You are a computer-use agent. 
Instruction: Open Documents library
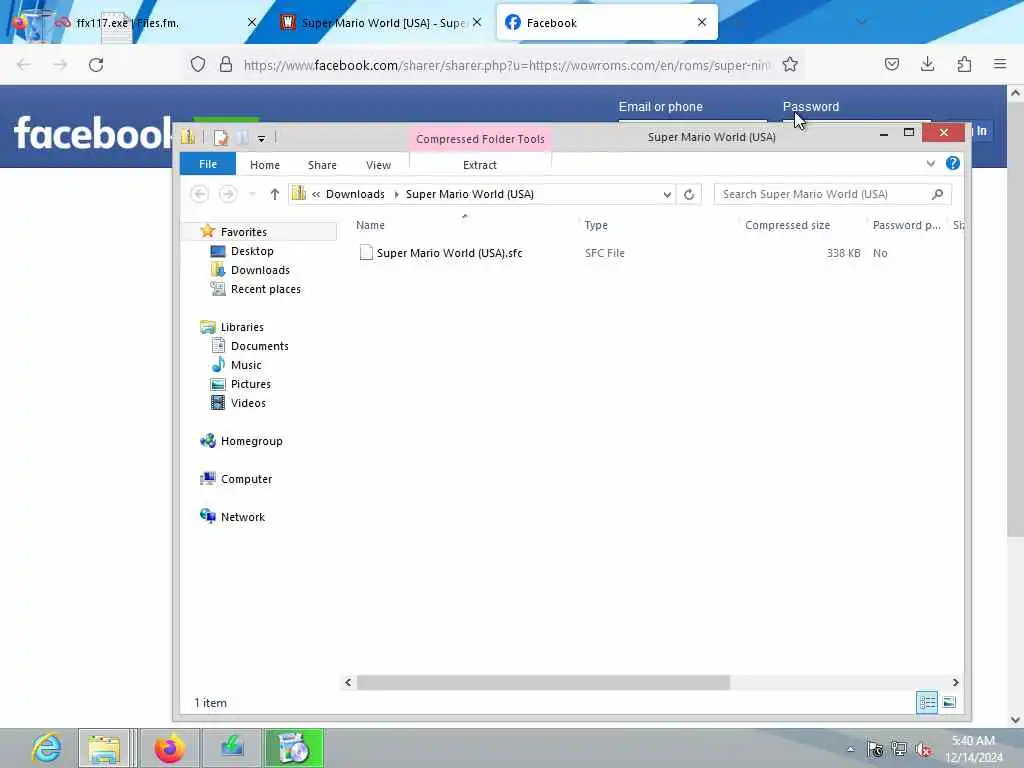click(259, 345)
